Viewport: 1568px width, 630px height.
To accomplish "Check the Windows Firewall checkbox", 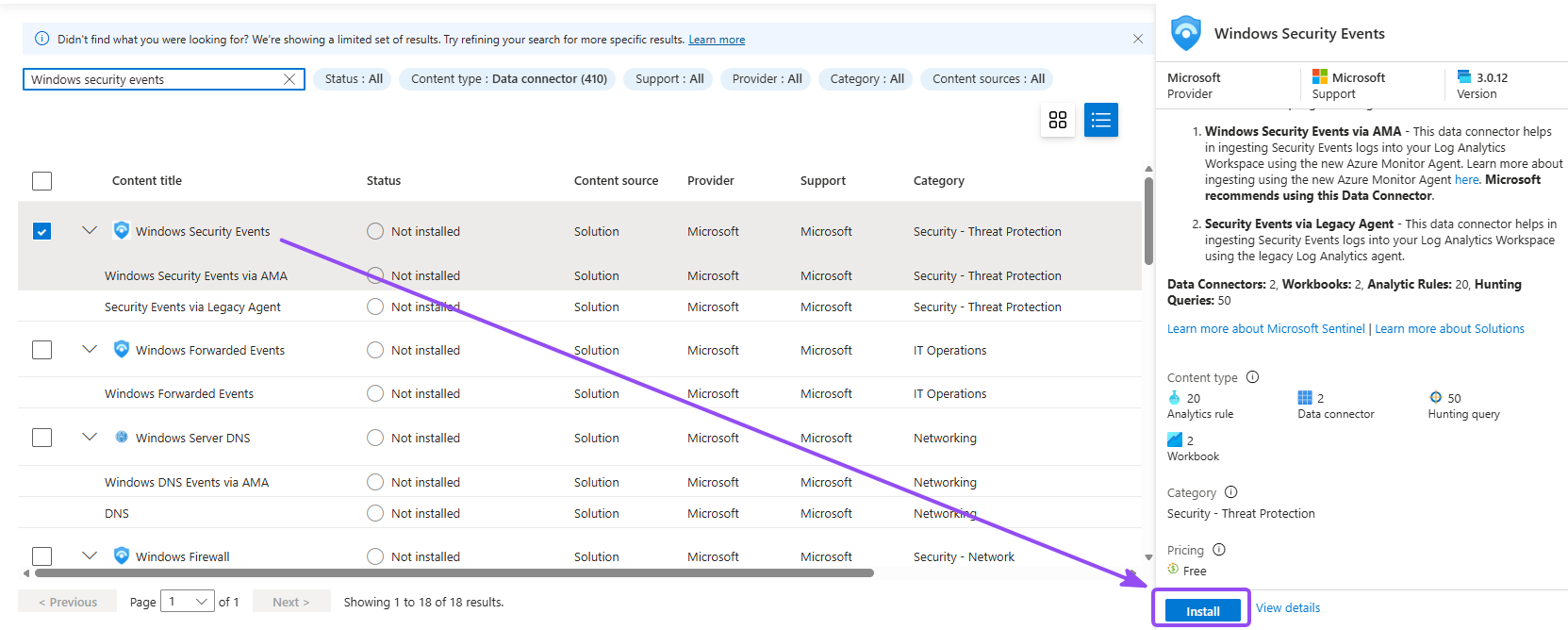I will (41, 556).
